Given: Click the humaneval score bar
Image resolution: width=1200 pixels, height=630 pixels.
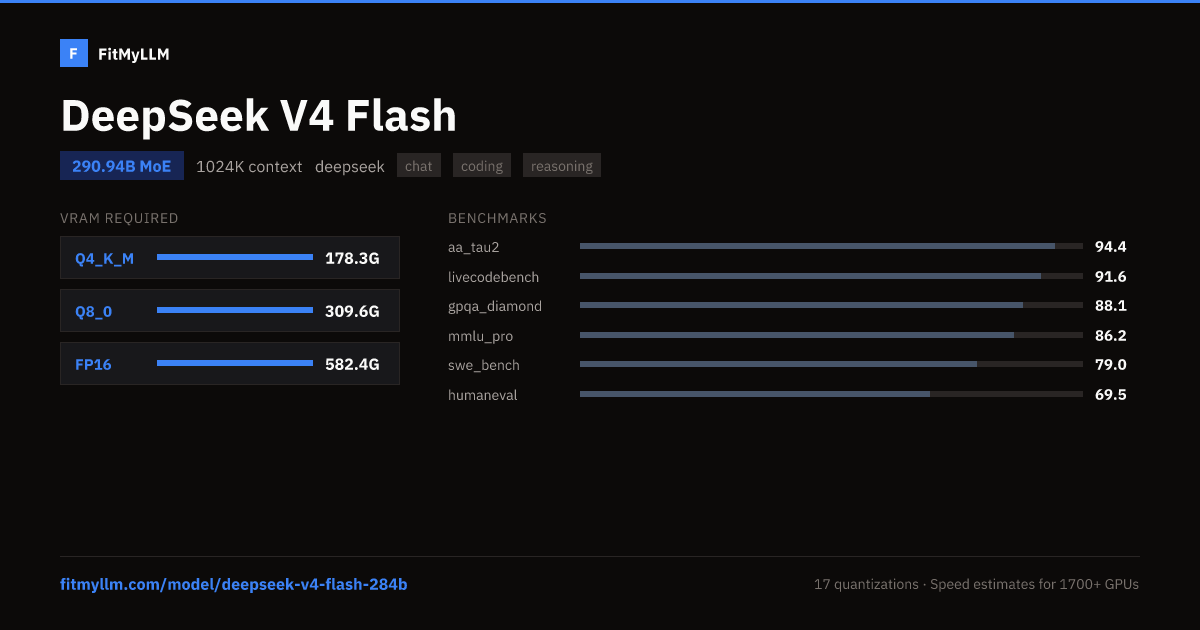Looking at the screenshot, I should (x=831, y=394).
